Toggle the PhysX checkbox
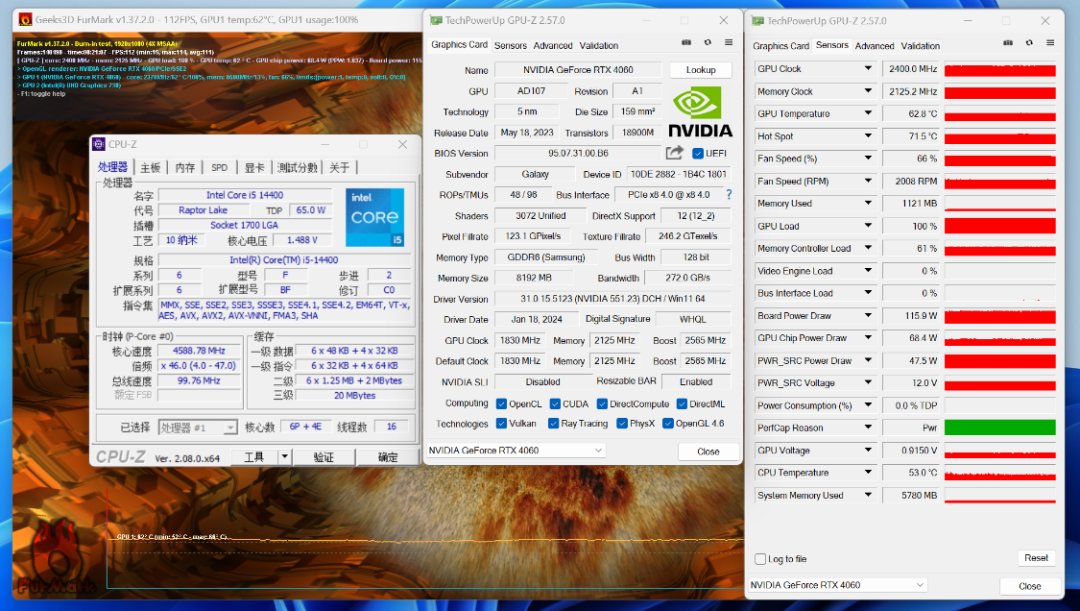Image resolution: width=1080 pixels, height=611 pixels. 622,424
